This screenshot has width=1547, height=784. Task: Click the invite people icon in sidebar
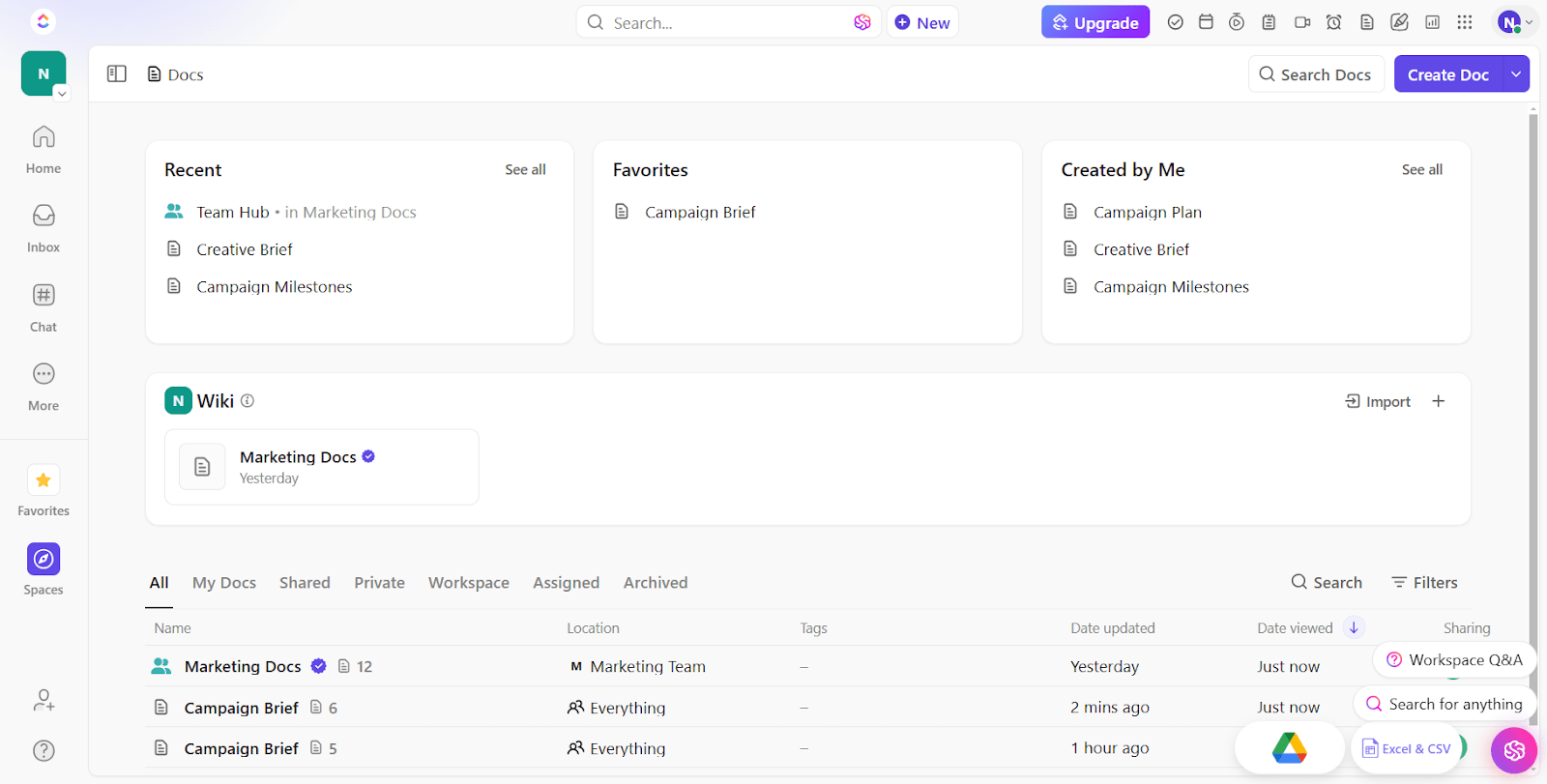(x=44, y=700)
